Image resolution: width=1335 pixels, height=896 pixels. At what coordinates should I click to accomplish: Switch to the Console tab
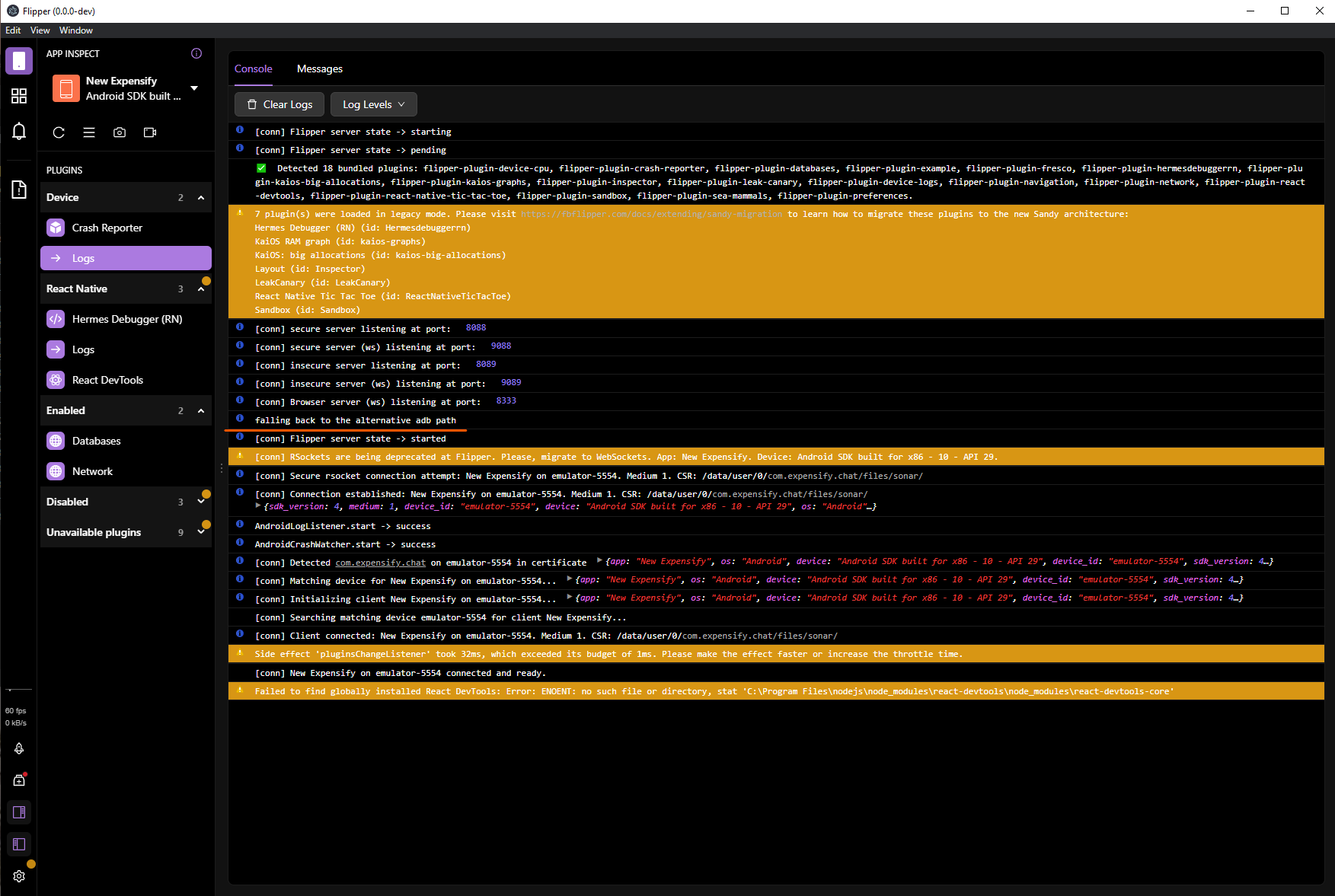254,69
